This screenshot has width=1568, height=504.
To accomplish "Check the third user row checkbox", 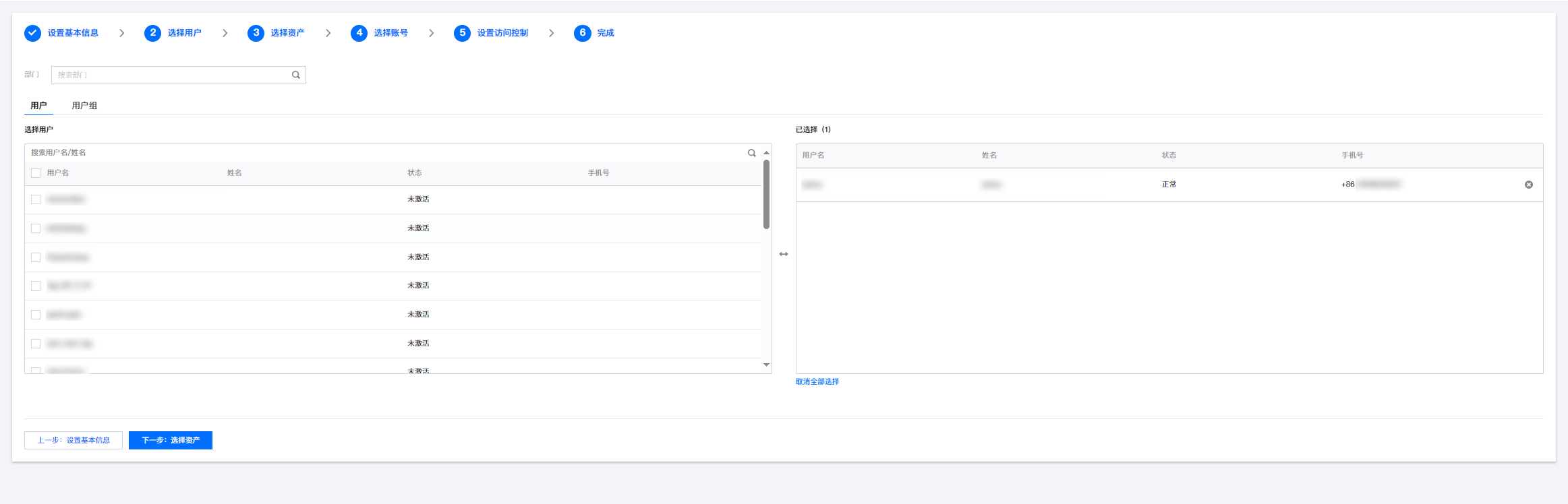I will coord(36,257).
